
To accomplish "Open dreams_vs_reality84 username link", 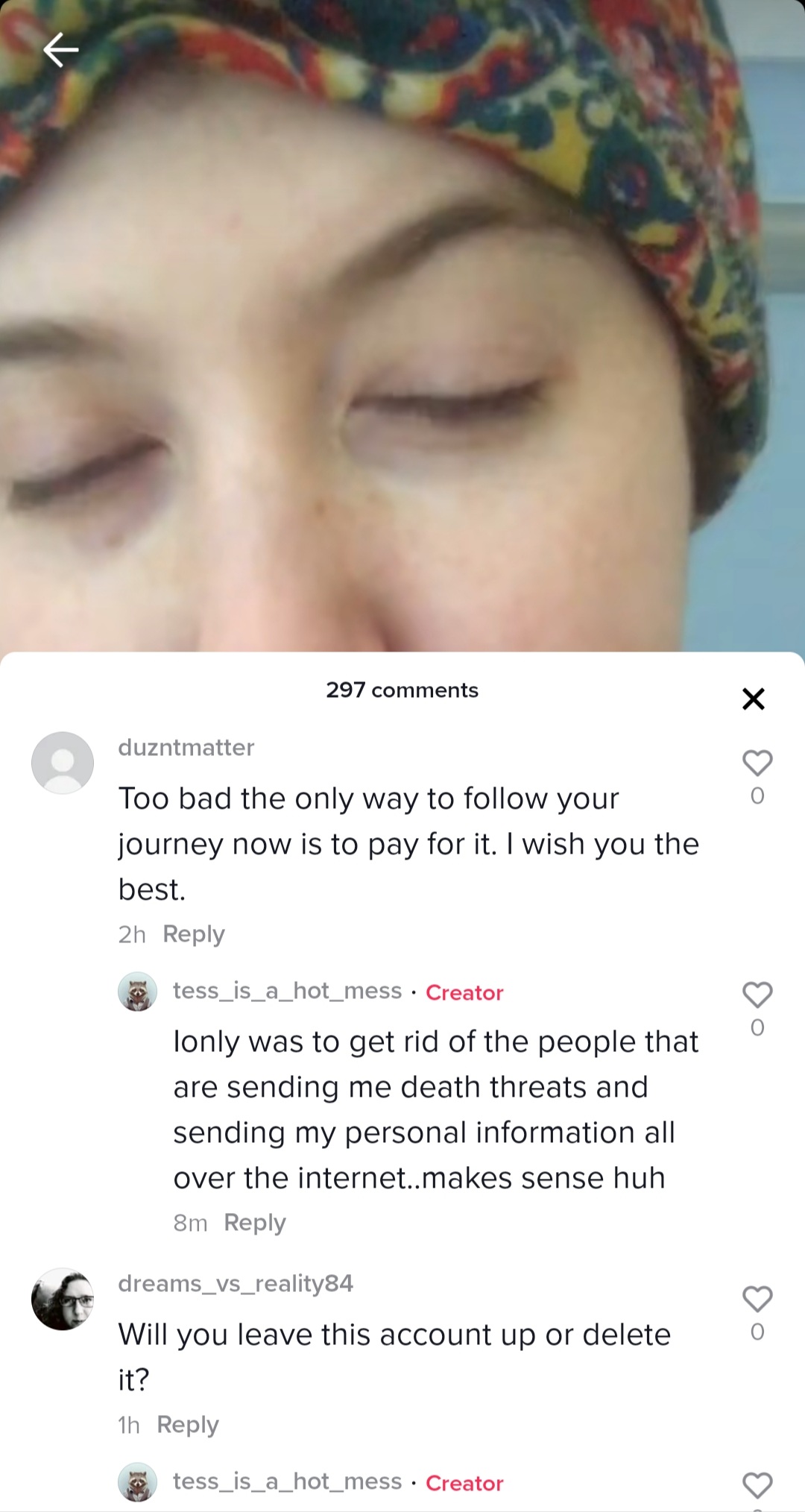I will [x=236, y=1283].
